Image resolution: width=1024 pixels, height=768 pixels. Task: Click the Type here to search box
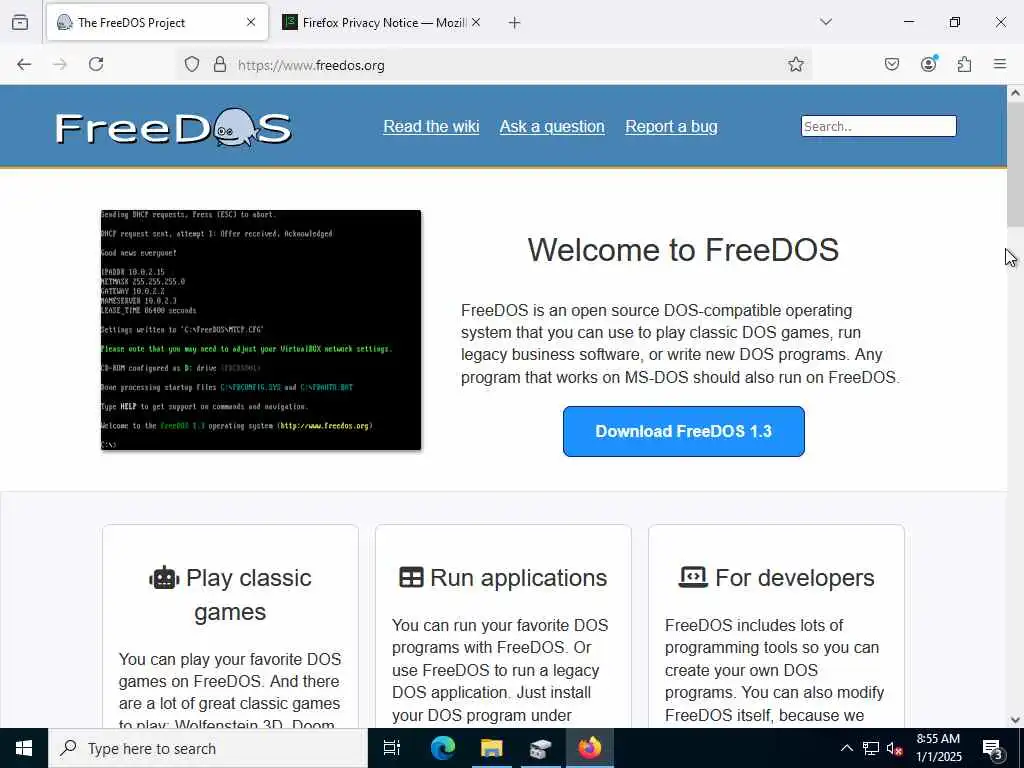click(x=208, y=748)
